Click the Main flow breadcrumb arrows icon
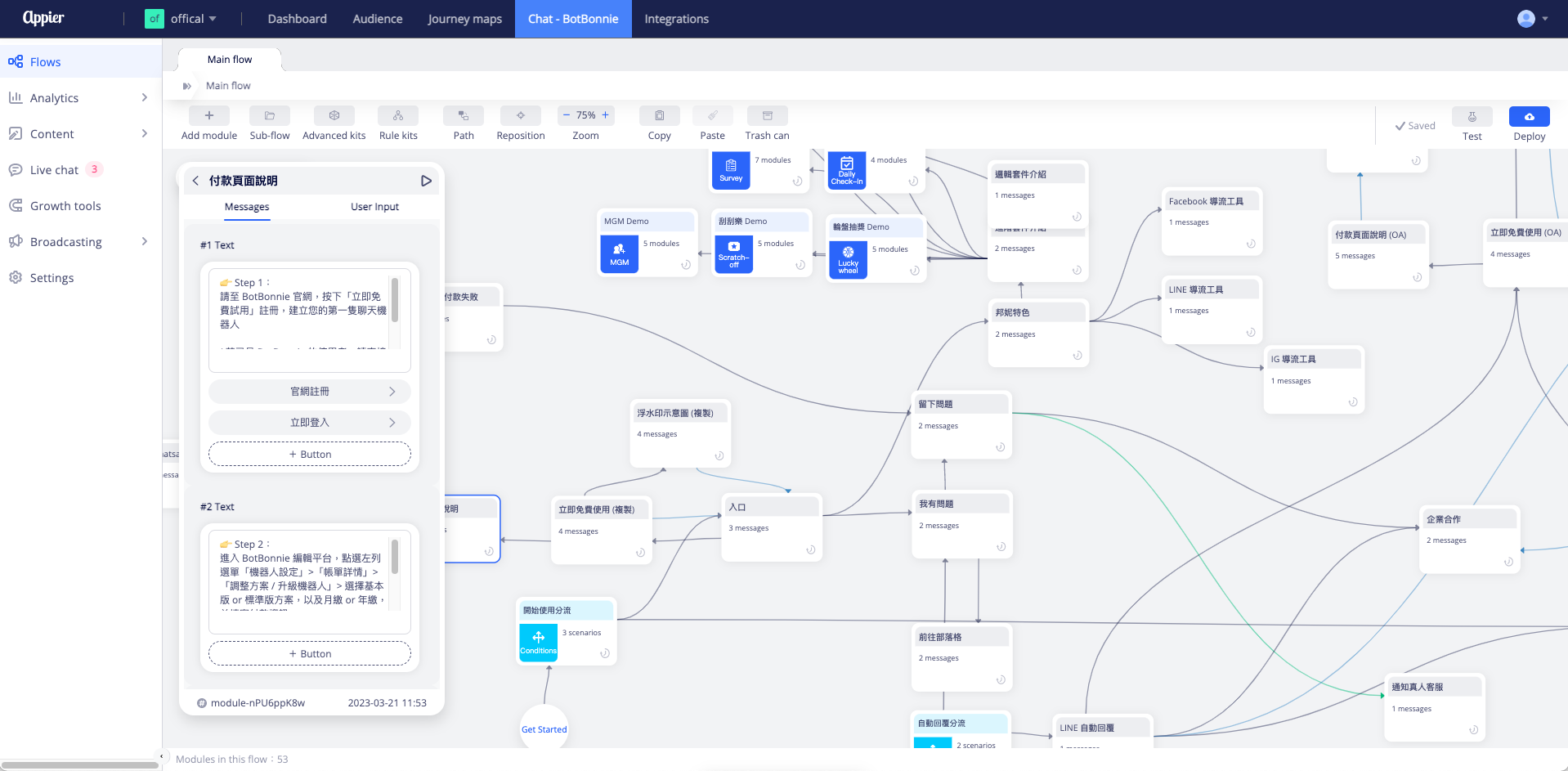The image size is (1568, 771). [187, 86]
